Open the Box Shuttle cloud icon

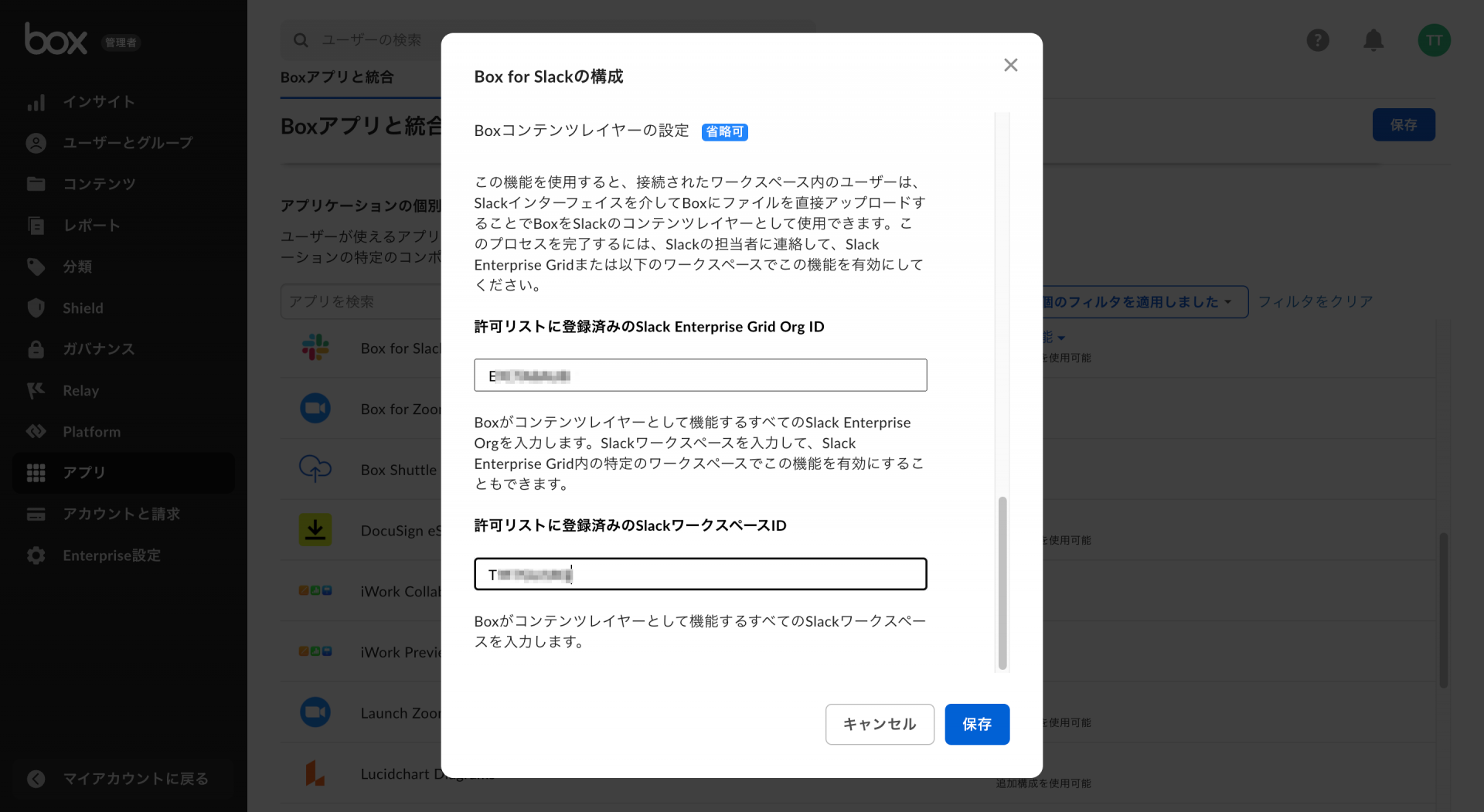pos(315,469)
